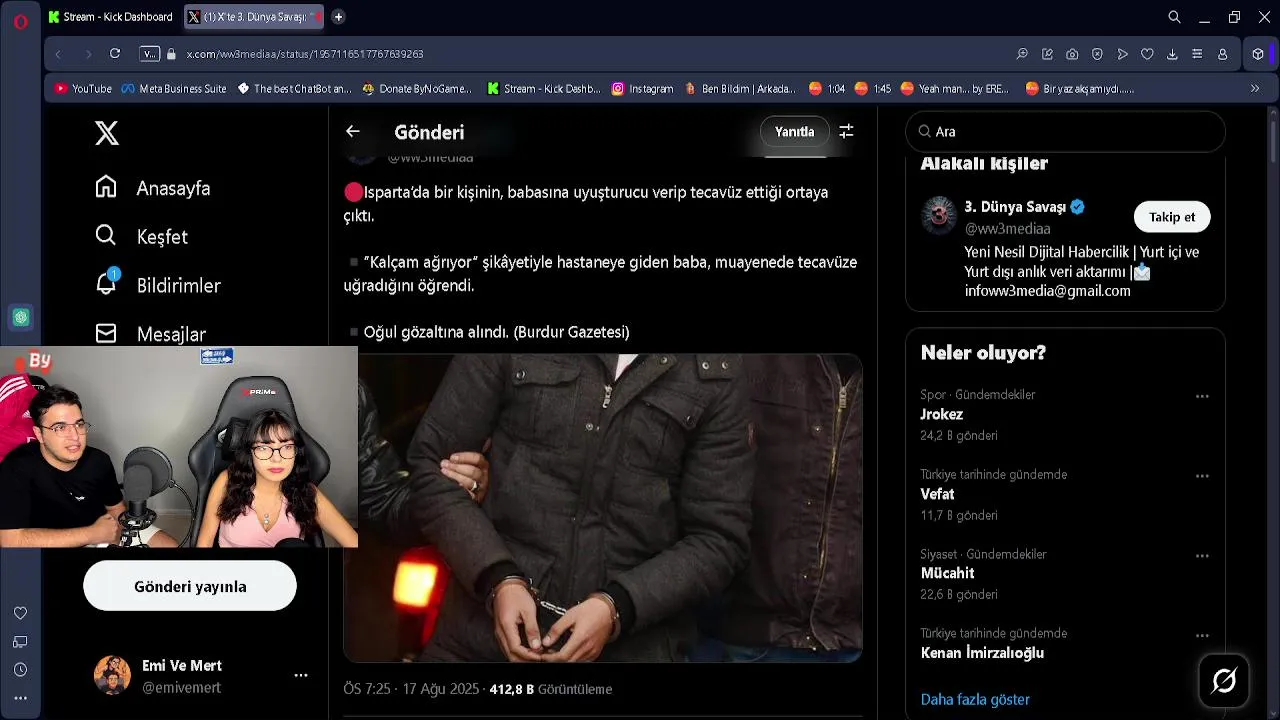Open easy setup sliders icon

[x=1197, y=54]
